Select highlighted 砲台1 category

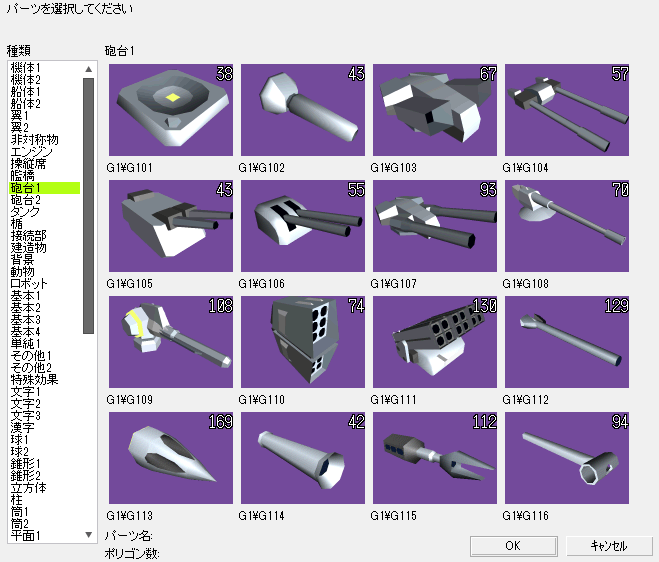click(45, 188)
